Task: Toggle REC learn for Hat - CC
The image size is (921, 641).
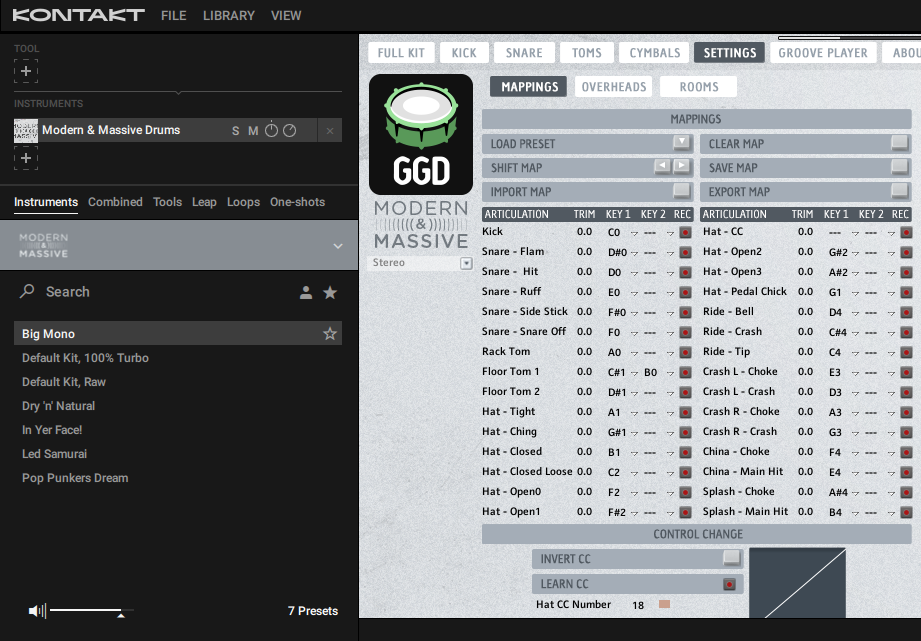Action: coord(906,233)
